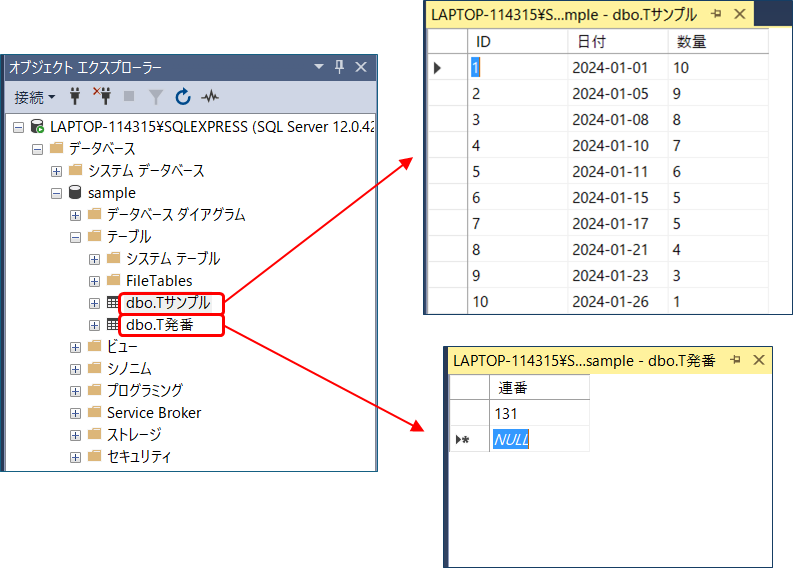This screenshot has height=568, width=793.
Task: Click ID cell 6 in Tサンプル grid
Action: tap(517, 198)
